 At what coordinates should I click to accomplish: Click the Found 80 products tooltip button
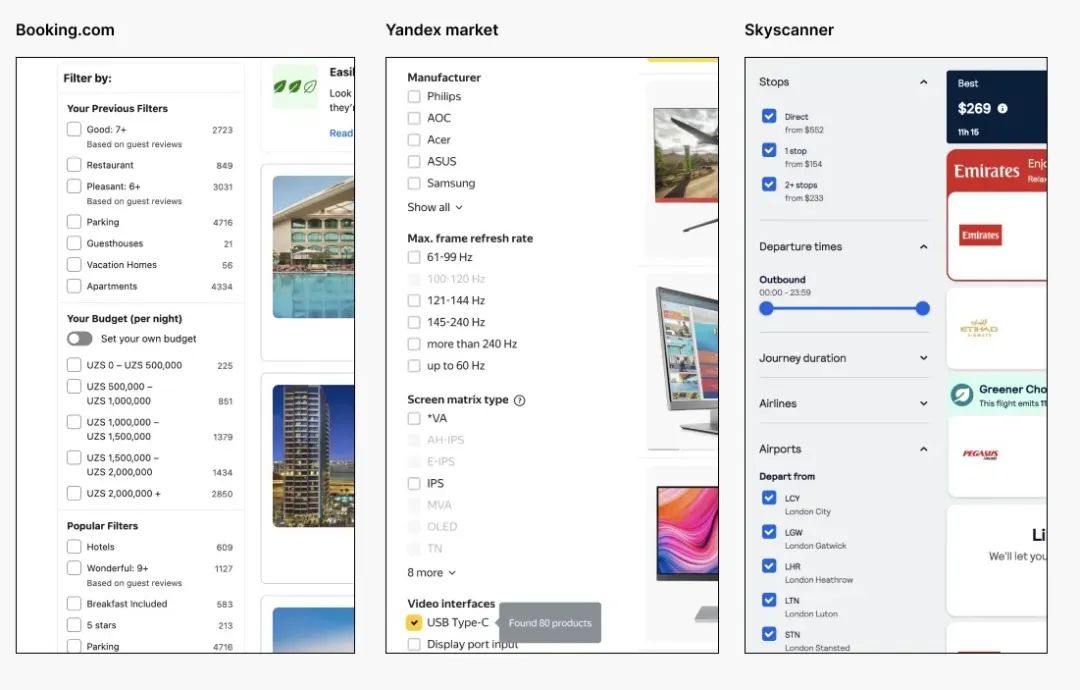pos(550,623)
